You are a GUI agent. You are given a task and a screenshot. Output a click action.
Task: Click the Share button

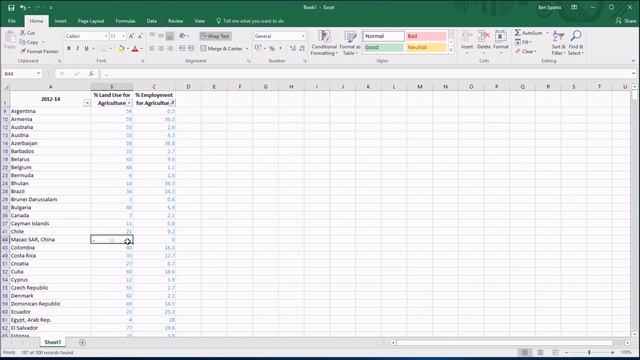tap(626, 21)
